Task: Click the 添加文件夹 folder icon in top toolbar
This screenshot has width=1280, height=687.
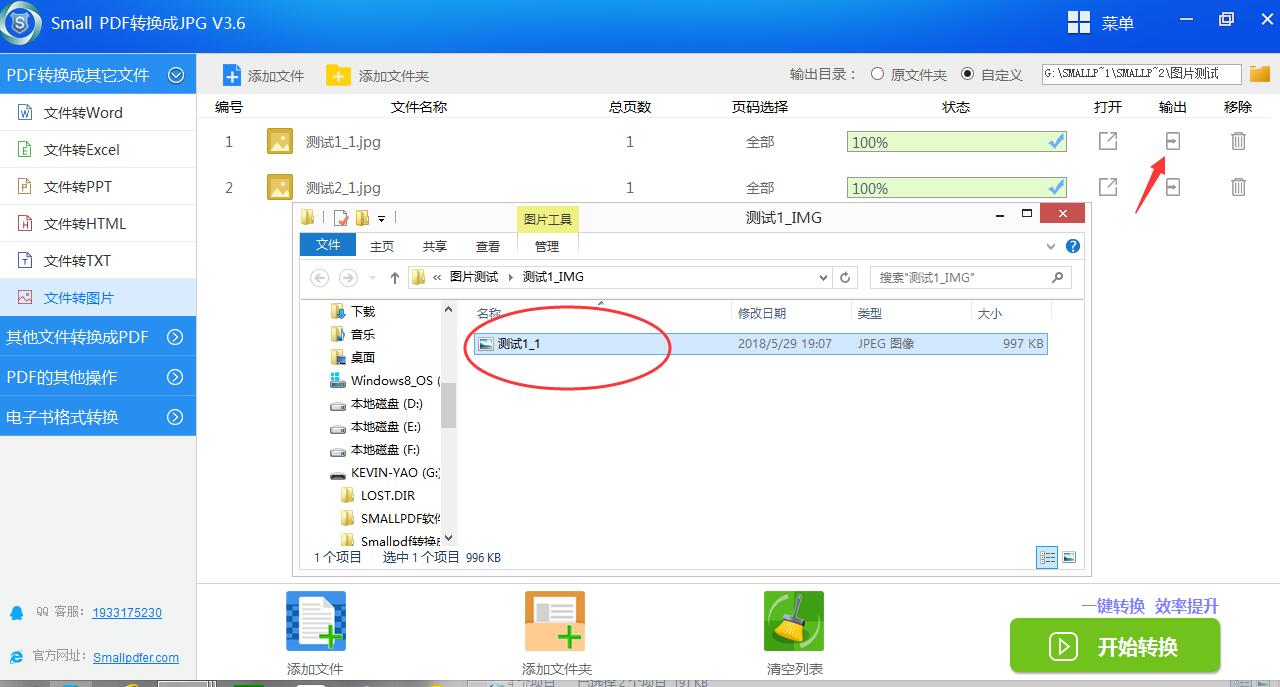Action: (x=338, y=75)
